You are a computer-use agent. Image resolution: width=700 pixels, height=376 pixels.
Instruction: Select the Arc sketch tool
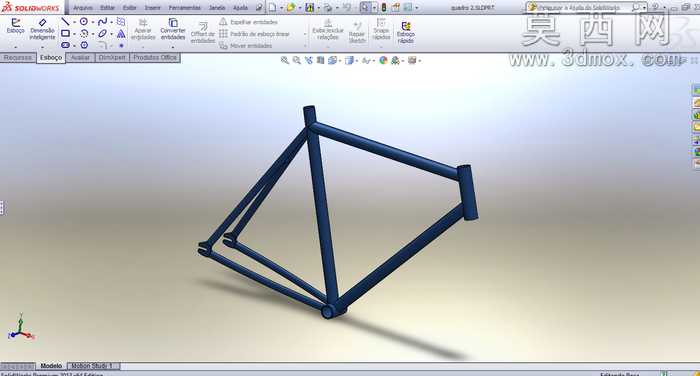coord(84,33)
